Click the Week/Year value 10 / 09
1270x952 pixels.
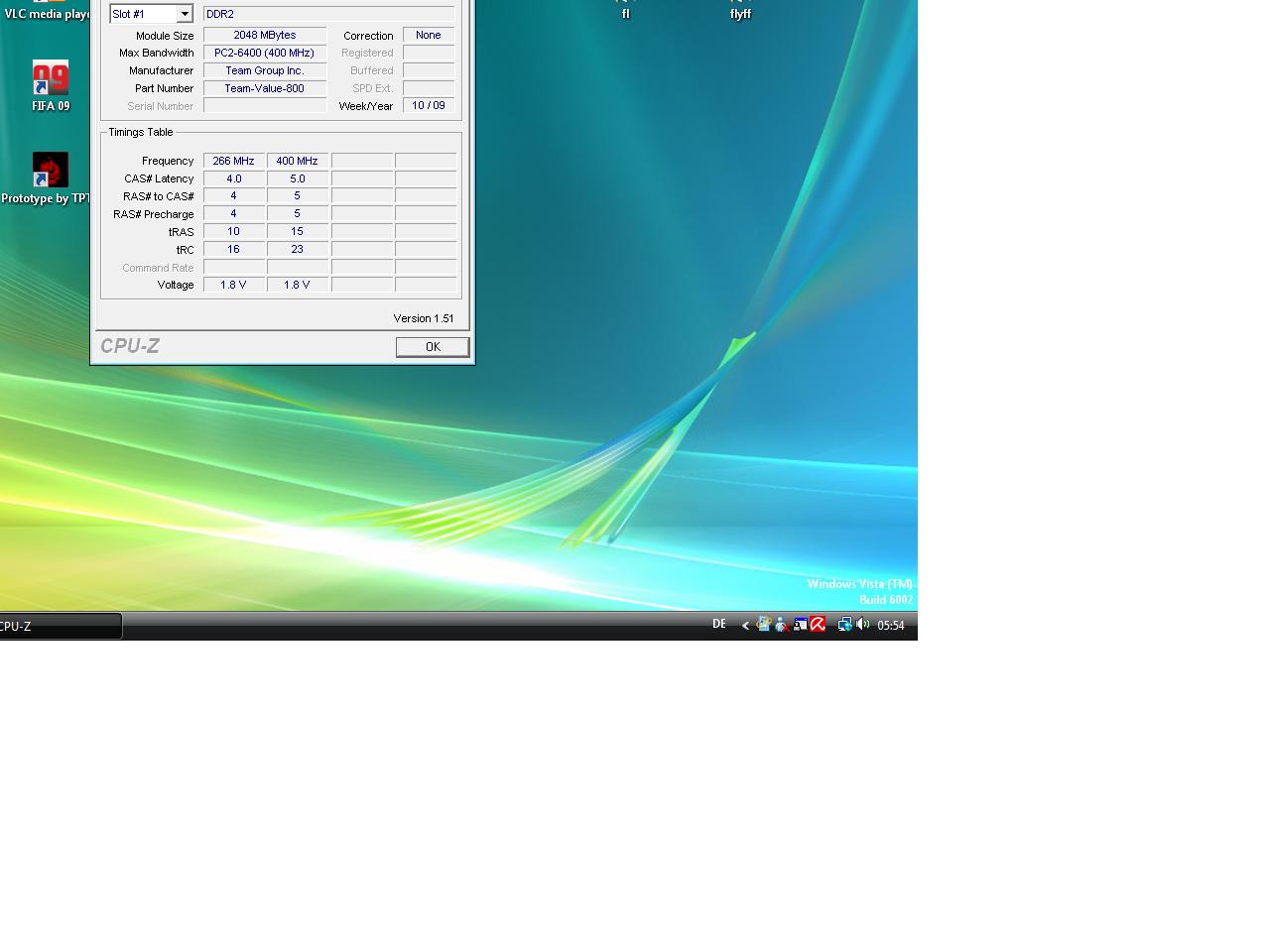[429, 105]
